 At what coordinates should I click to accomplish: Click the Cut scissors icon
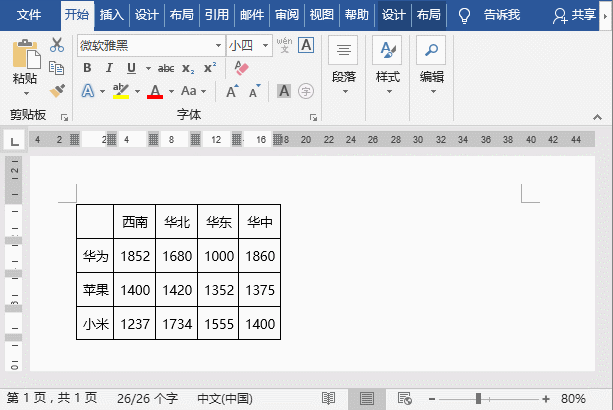click(57, 45)
